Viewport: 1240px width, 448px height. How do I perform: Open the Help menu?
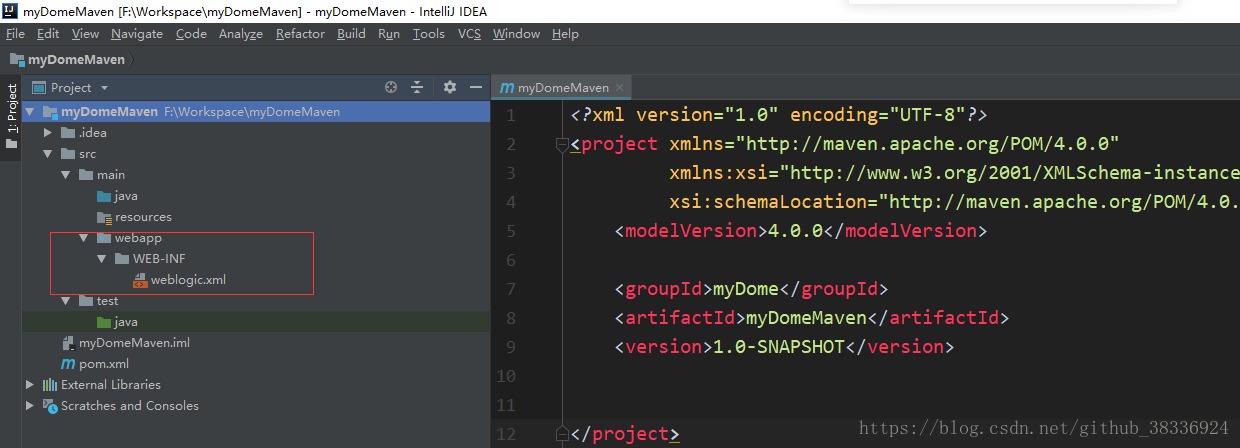tap(565, 34)
